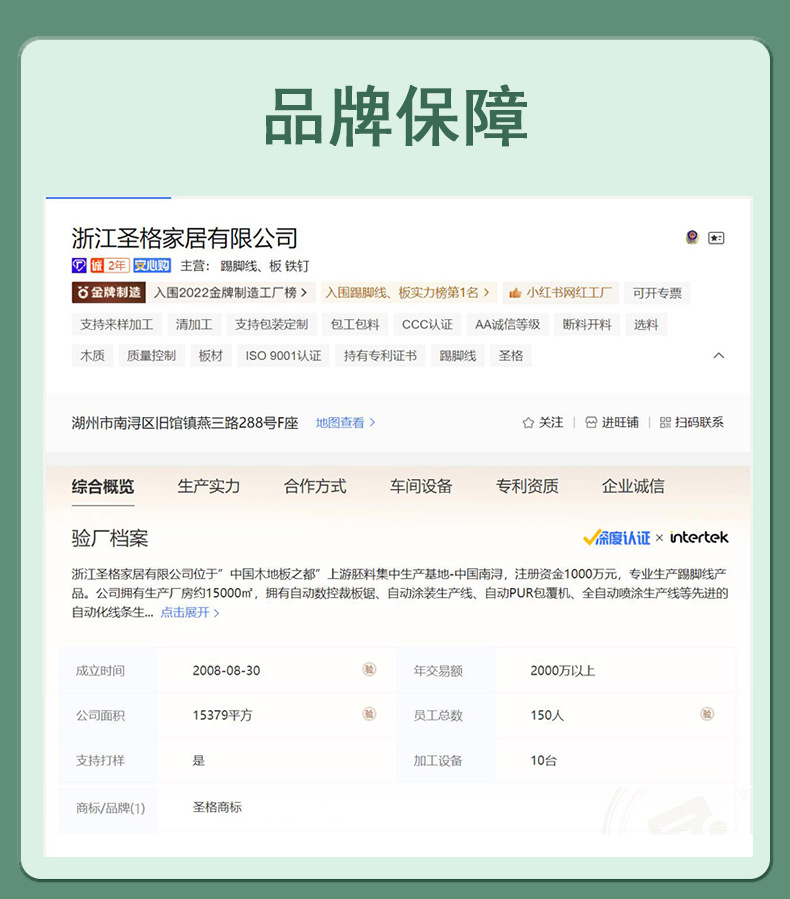
Task: Expand description via 点击展开
Action: (189, 612)
